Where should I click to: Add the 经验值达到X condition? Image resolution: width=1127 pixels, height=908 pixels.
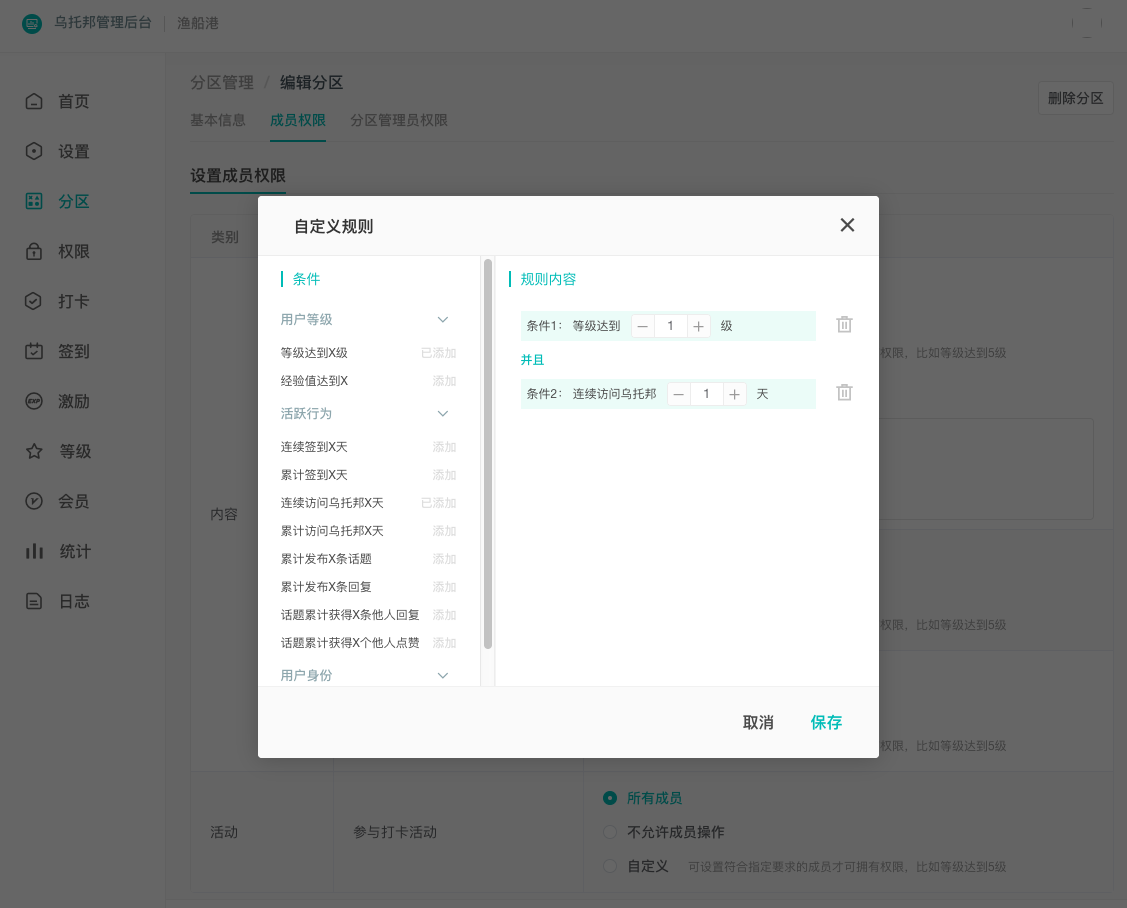[x=444, y=381]
